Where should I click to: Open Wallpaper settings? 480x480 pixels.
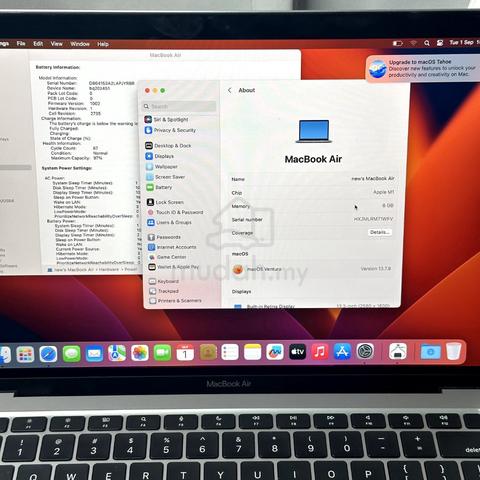tap(162, 167)
